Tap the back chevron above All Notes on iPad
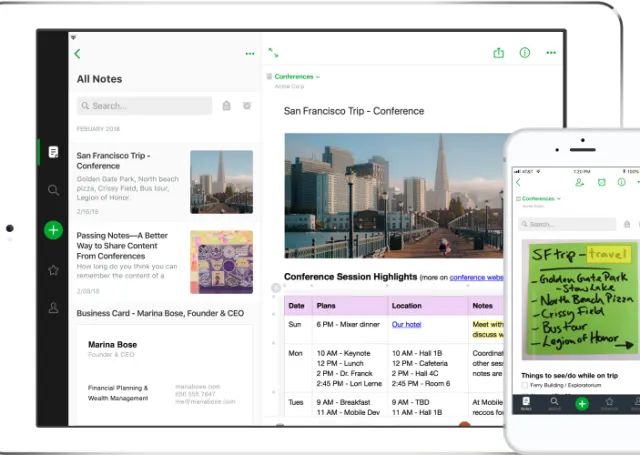Image resolution: width=640 pixels, height=455 pixels. [x=78, y=54]
